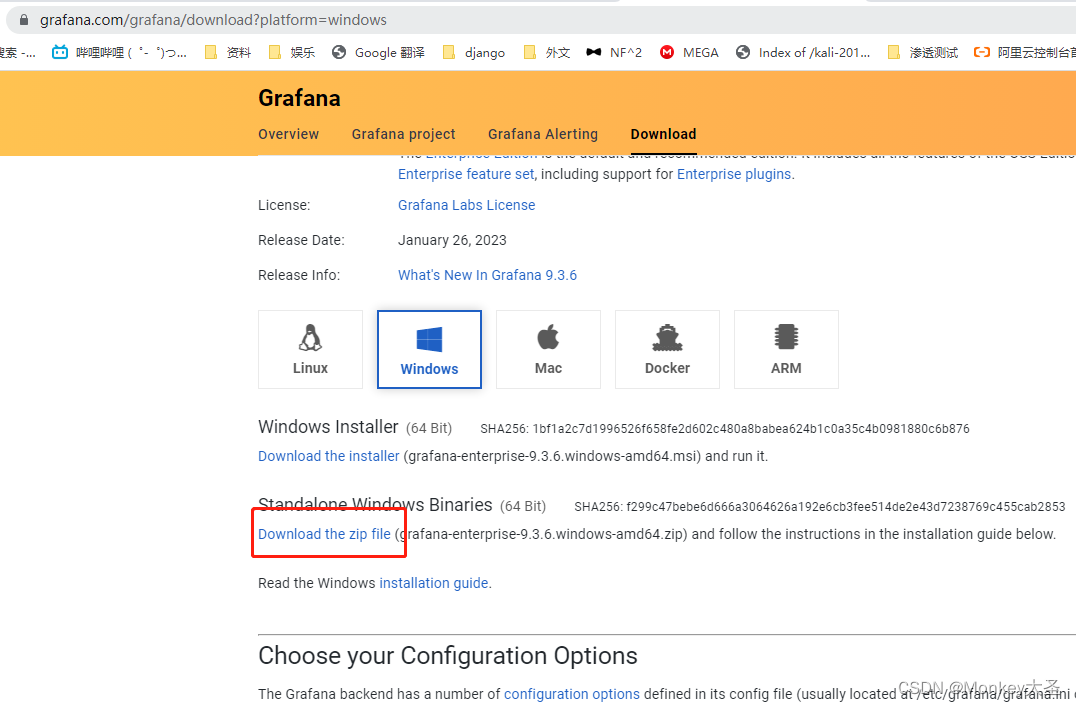The image size is (1076, 707).
Task: Select the Mac apple platform tile
Action: point(548,349)
